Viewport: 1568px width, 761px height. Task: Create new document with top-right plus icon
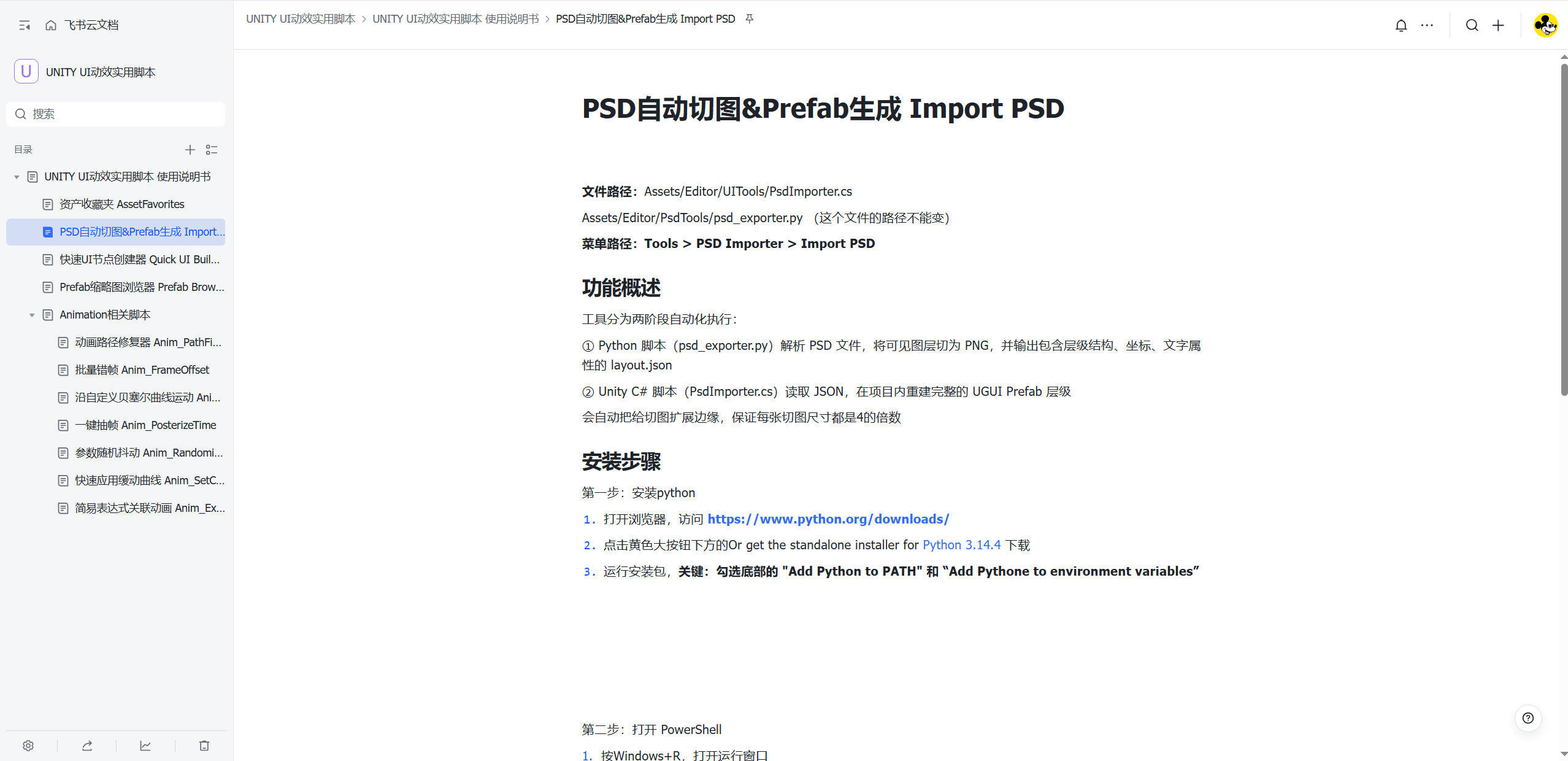[1499, 25]
